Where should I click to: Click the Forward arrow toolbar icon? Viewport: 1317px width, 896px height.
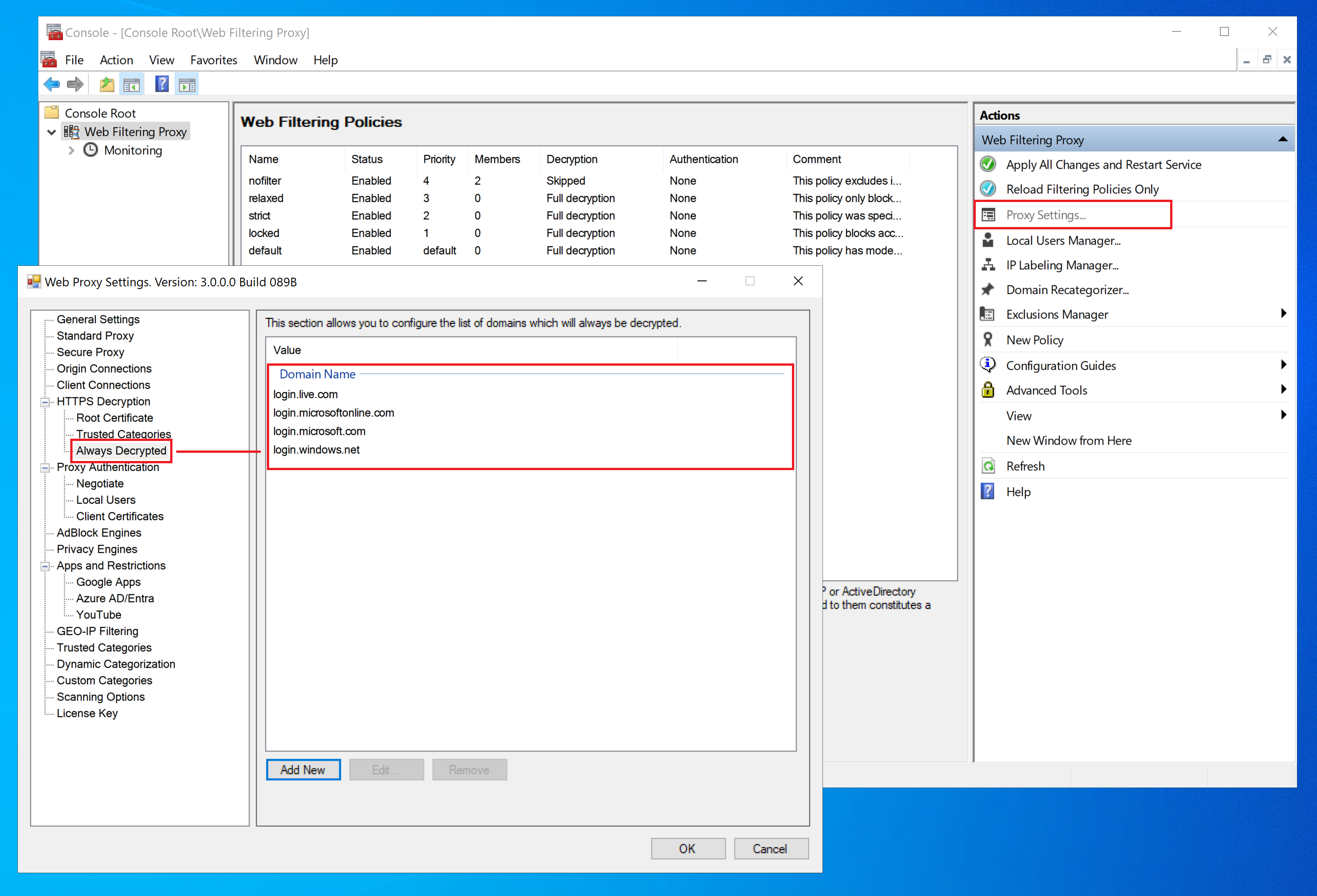tap(75, 85)
